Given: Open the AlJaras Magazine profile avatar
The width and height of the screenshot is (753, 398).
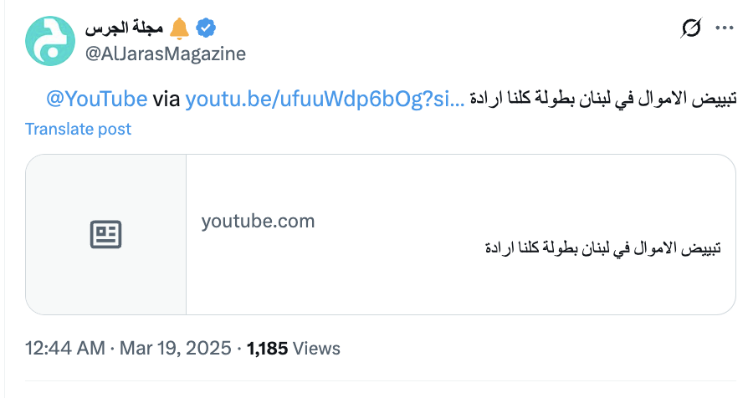Looking at the screenshot, I should click(50, 41).
